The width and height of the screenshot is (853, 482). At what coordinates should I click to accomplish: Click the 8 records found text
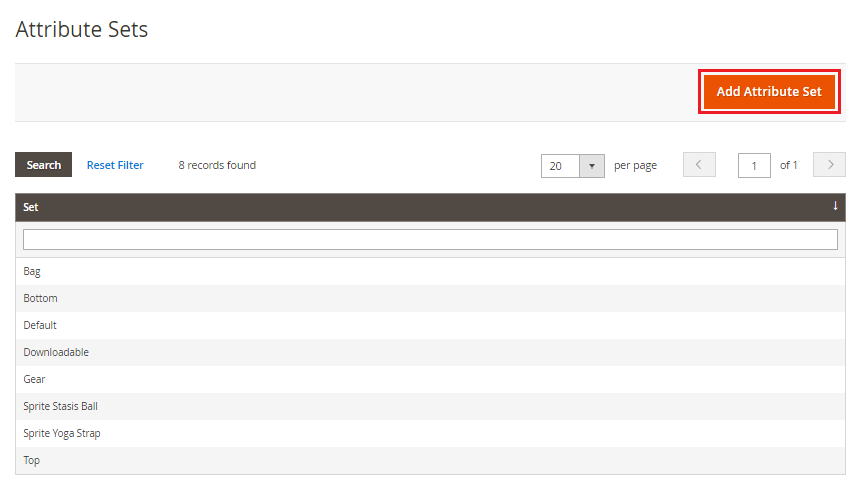pos(217,165)
